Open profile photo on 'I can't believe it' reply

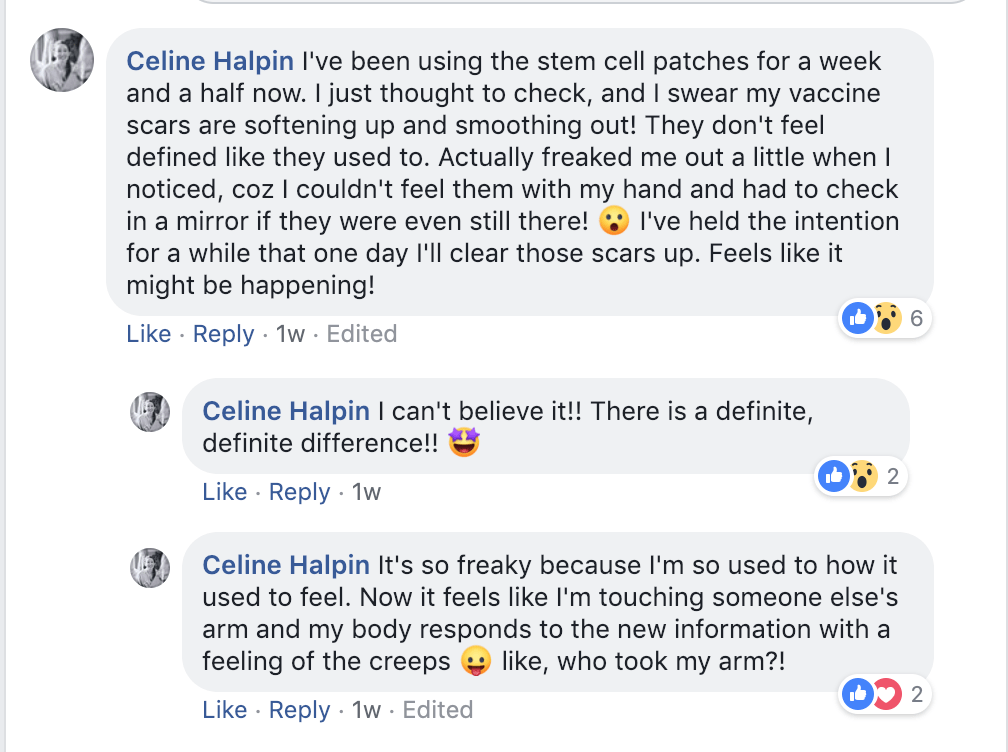[150, 412]
